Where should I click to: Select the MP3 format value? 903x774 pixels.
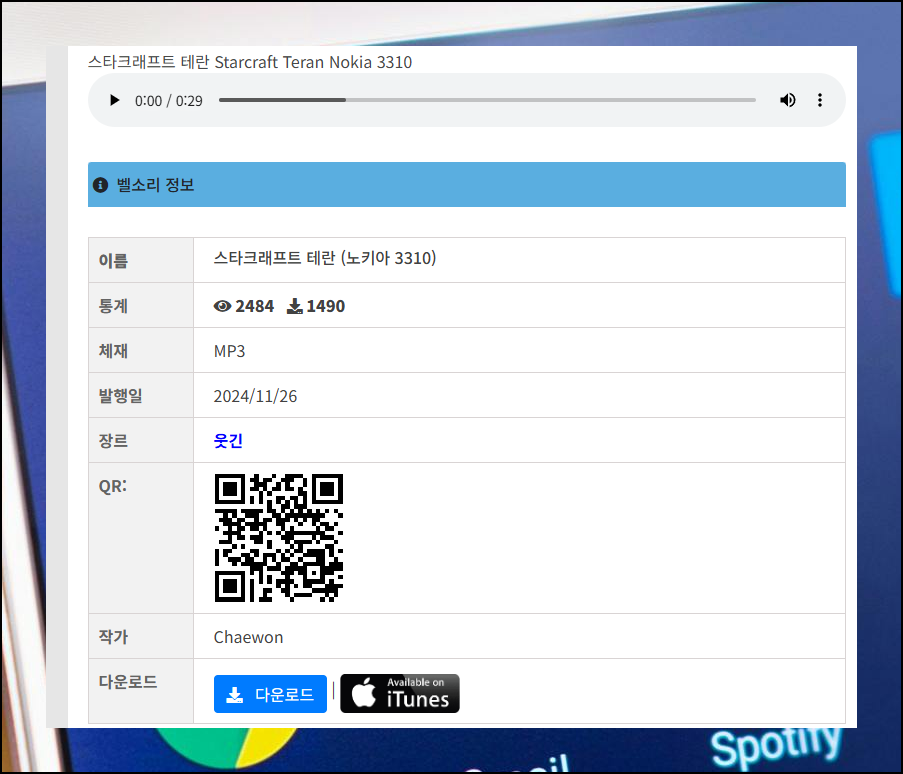(x=229, y=351)
